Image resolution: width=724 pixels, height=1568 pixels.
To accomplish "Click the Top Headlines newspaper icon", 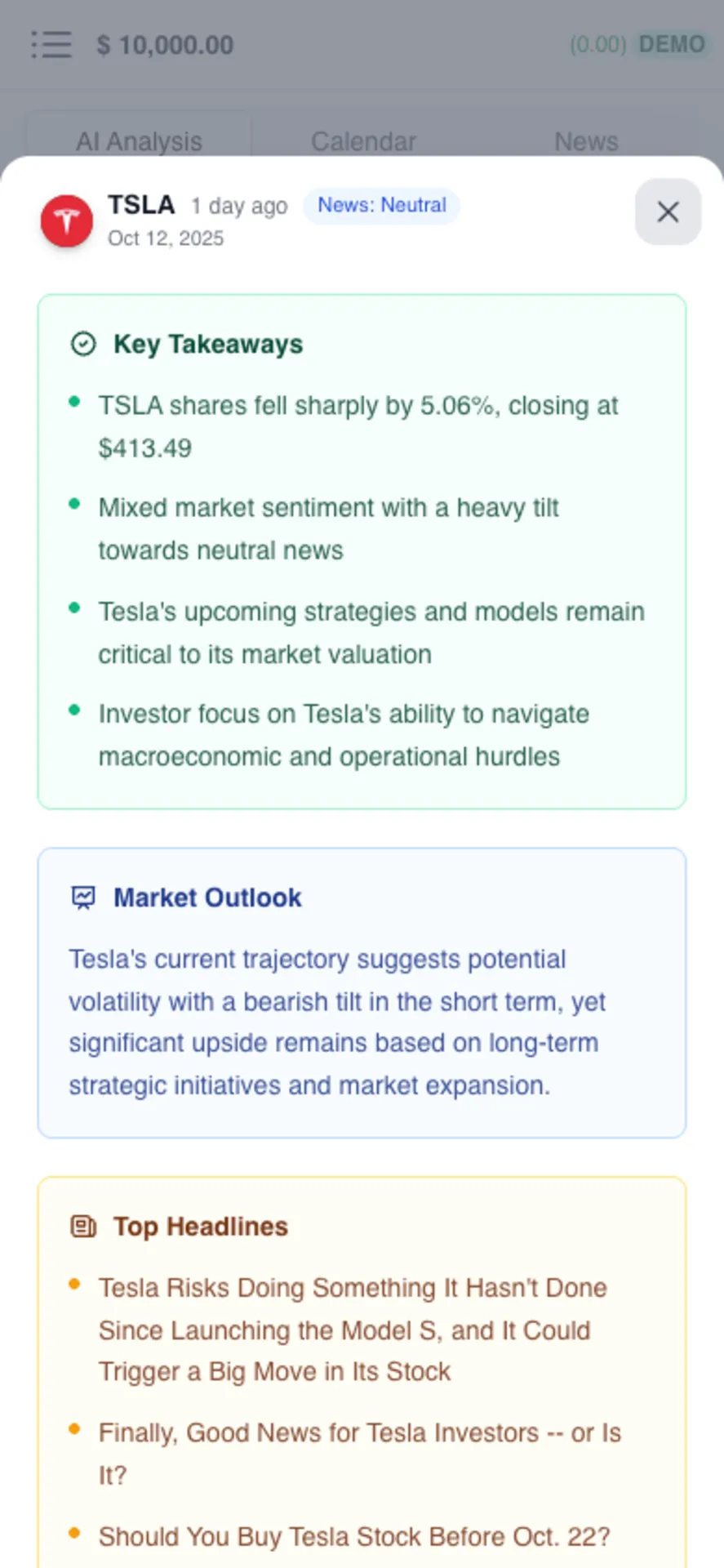I will coord(83,1226).
